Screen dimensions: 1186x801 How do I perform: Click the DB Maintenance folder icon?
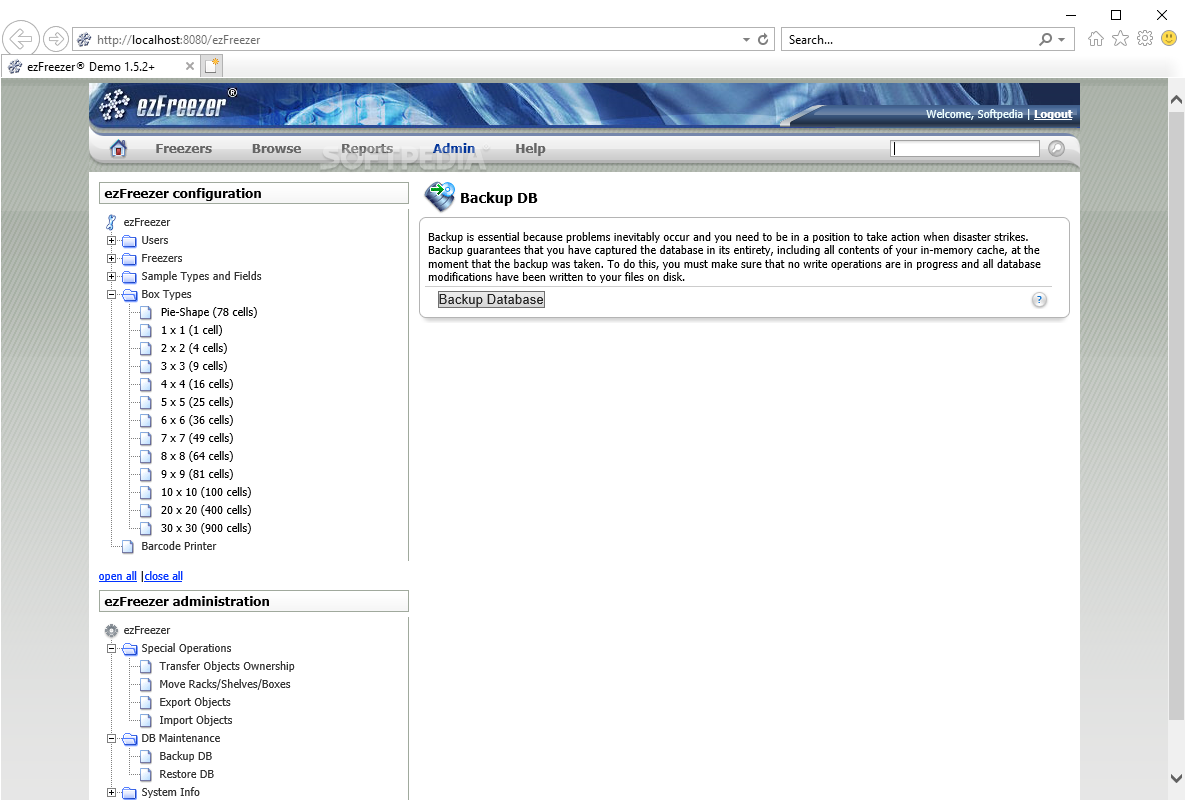coord(129,739)
